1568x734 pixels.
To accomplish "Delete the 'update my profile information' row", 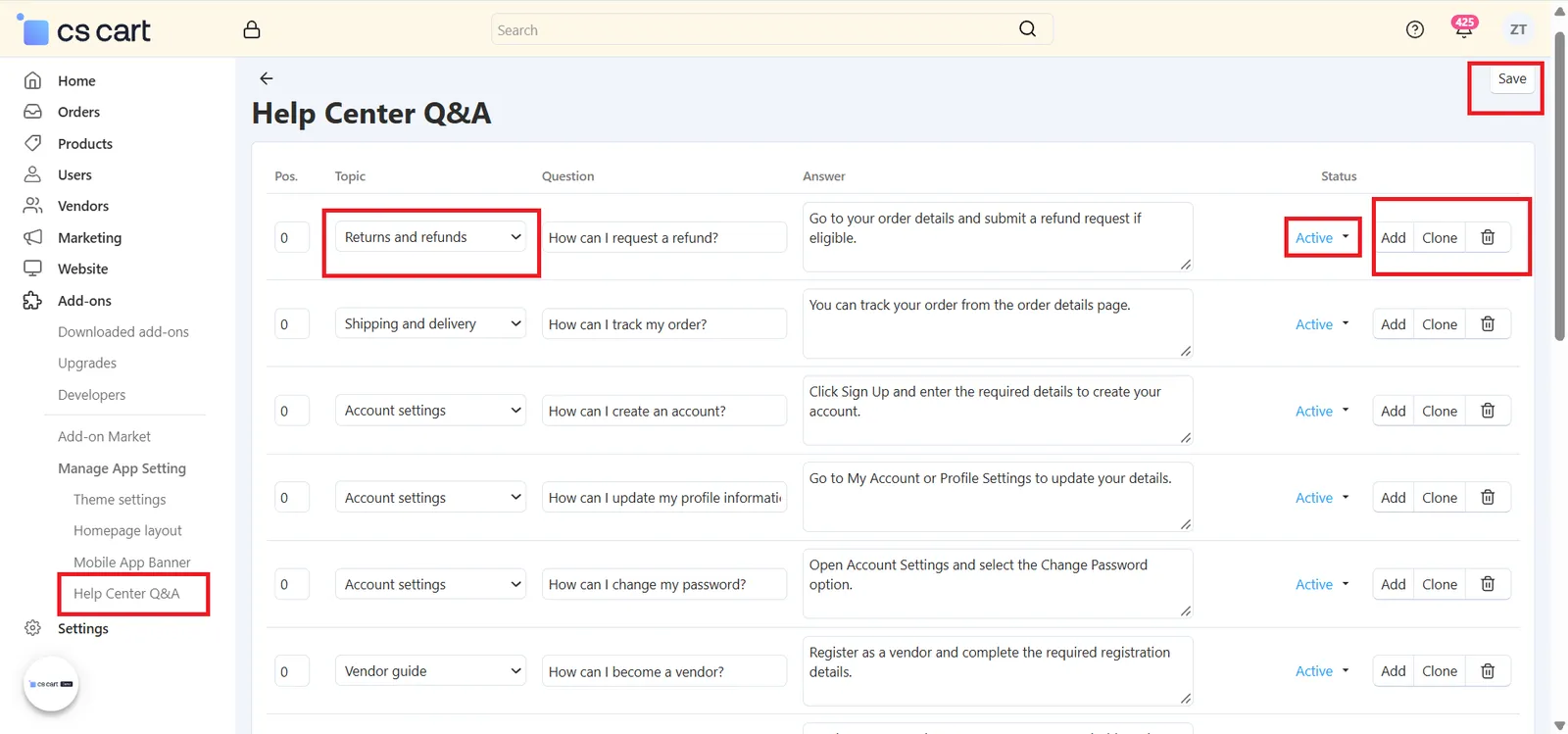I will pyautogui.click(x=1488, y=498).
